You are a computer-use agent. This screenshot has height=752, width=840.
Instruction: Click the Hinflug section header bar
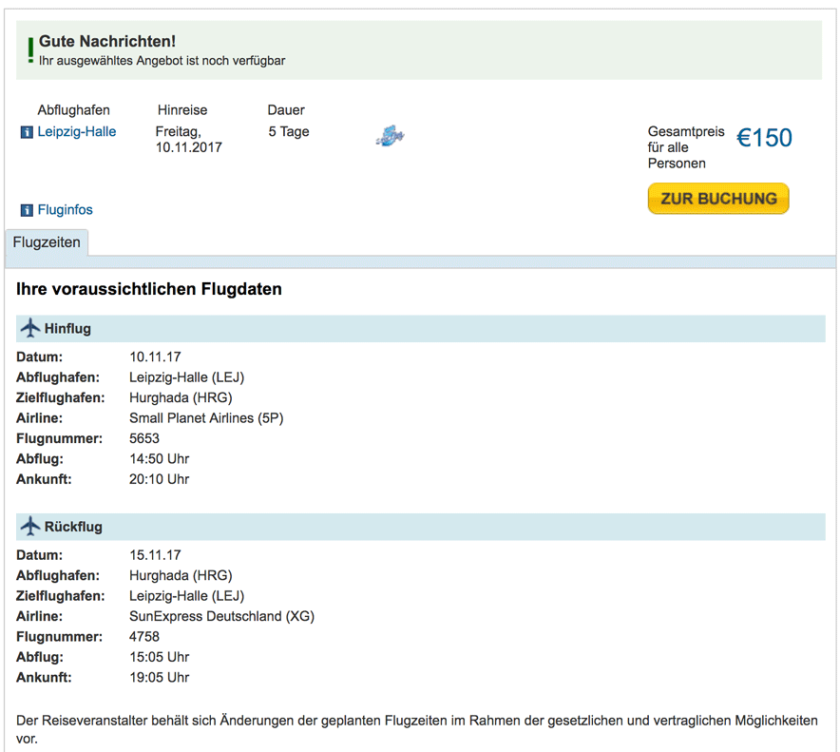point(420,329)
